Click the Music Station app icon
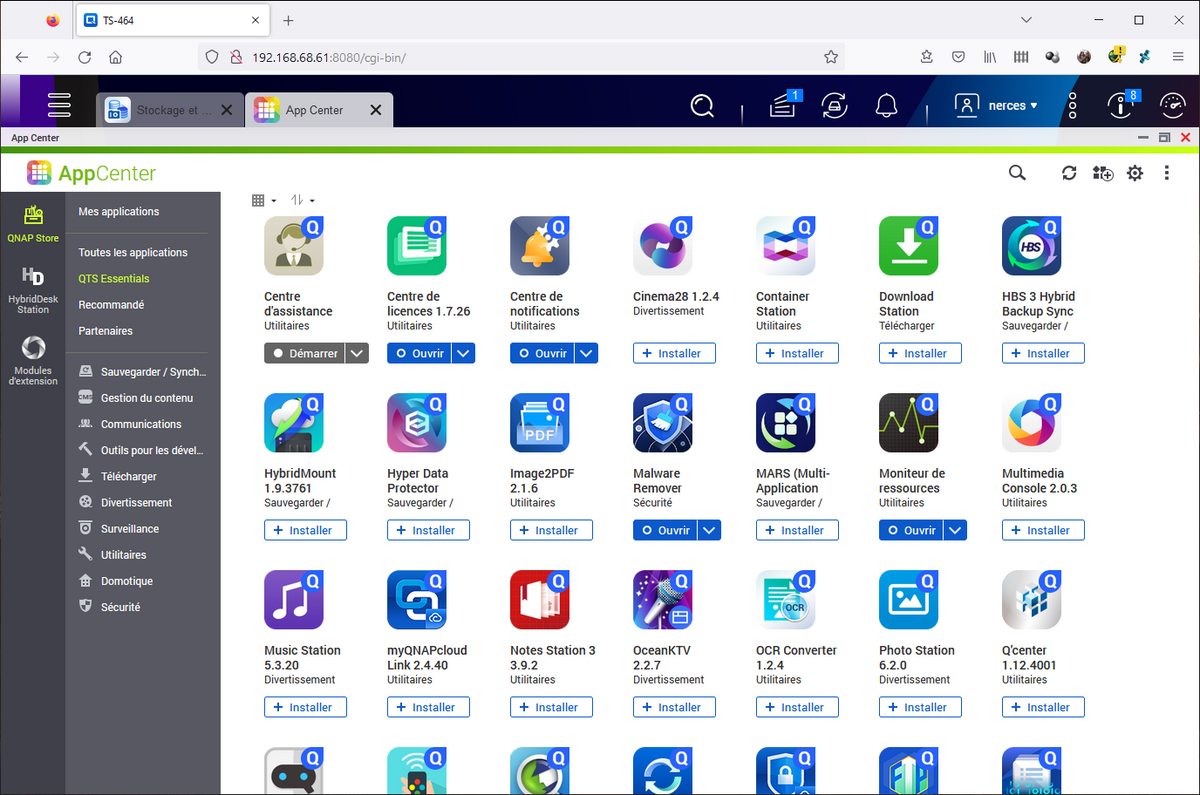1200x795 pixels. (294, 600)
